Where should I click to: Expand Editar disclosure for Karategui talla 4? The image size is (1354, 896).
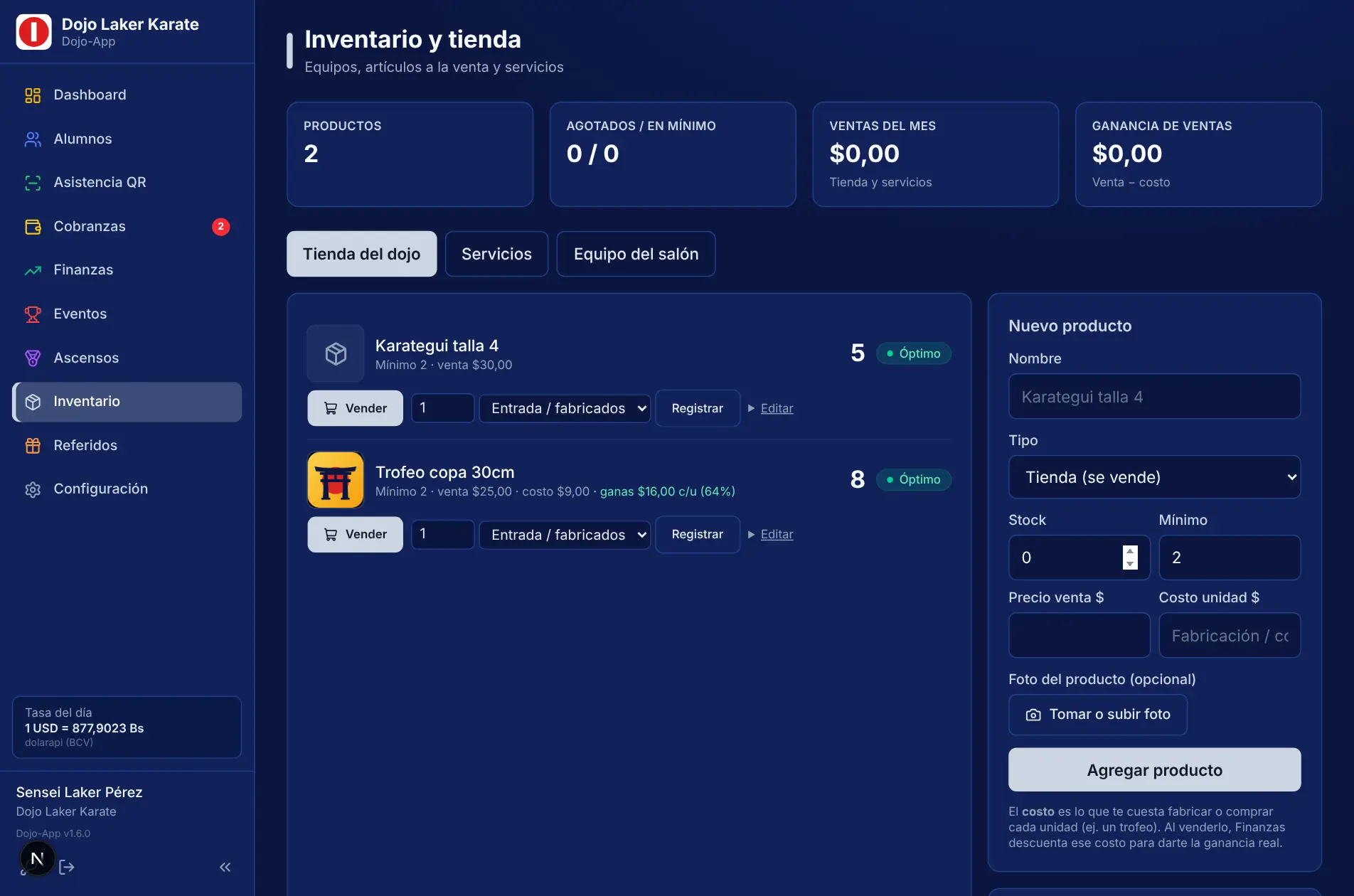pos(771,408)
